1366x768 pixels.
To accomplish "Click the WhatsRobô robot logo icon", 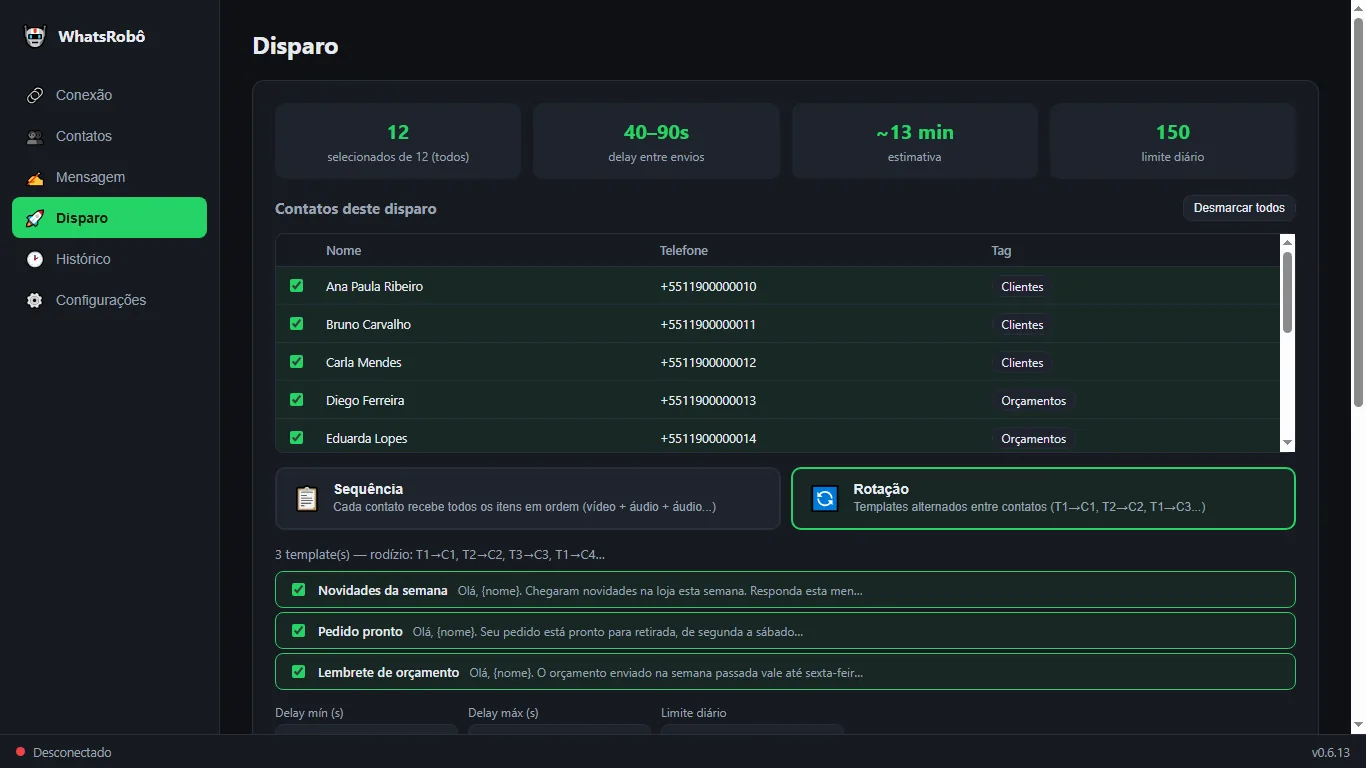I will pos(35,37).
